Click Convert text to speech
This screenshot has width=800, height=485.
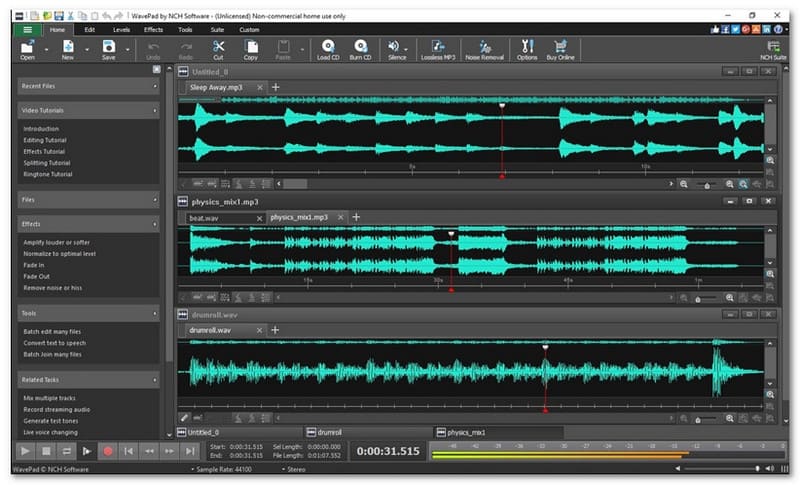[55, 343]
